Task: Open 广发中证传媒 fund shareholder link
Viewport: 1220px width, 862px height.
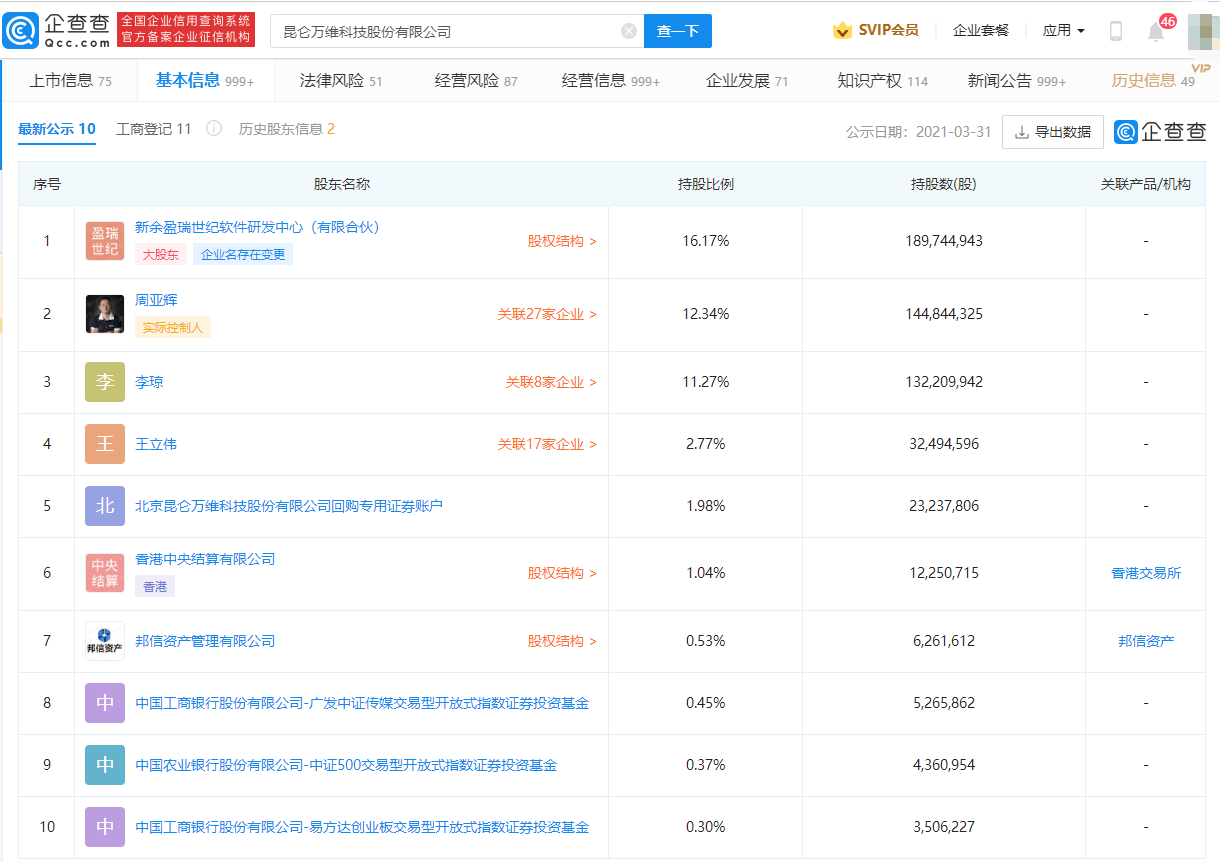Action: coord(362,703)
